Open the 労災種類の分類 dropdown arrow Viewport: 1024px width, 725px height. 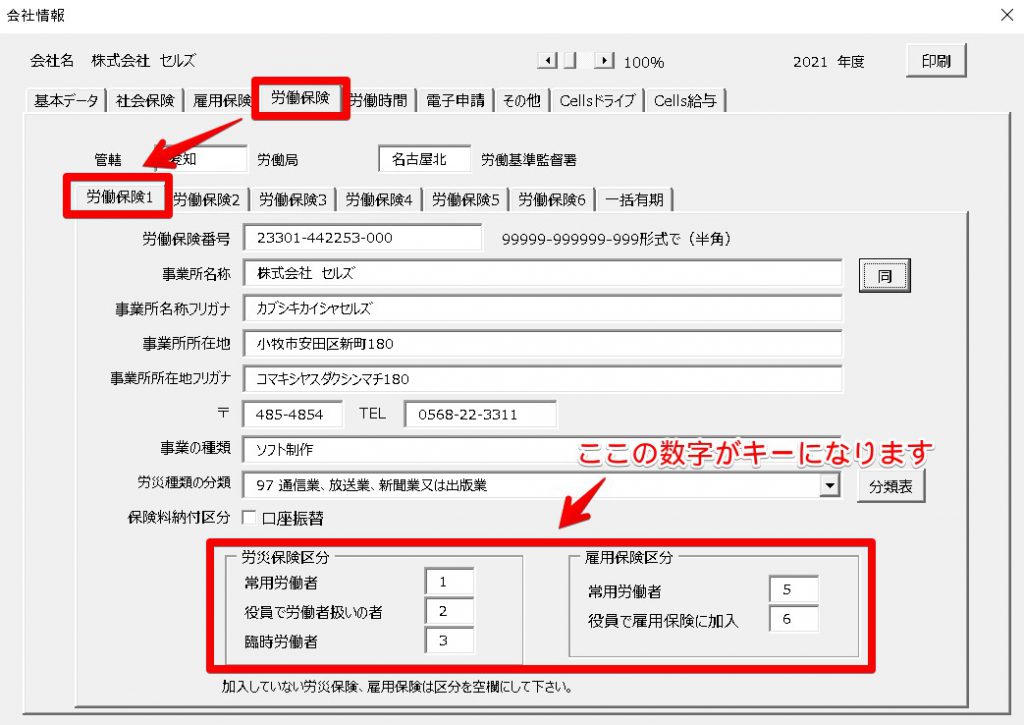(829, 485)
